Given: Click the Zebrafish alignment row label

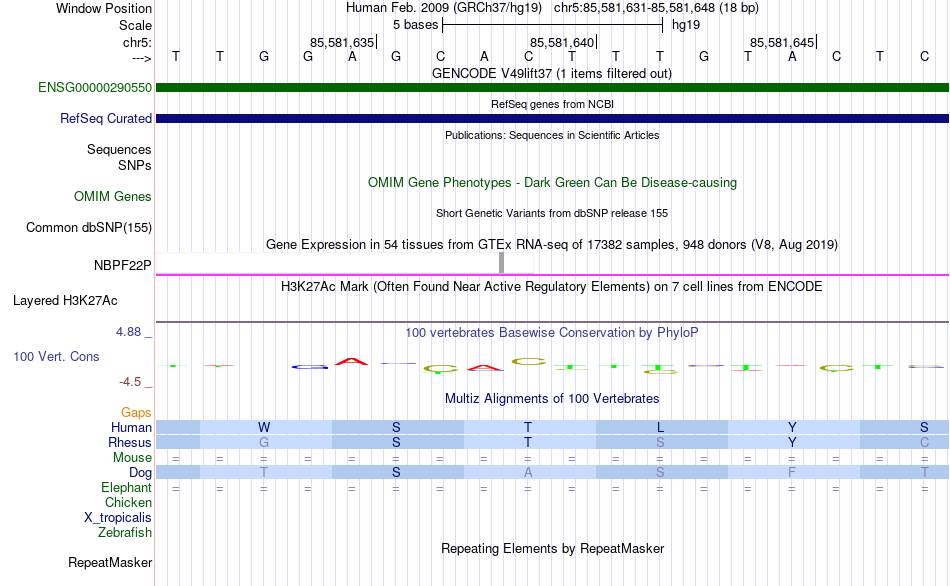Looking at the screenshot, I should point(125,532).
